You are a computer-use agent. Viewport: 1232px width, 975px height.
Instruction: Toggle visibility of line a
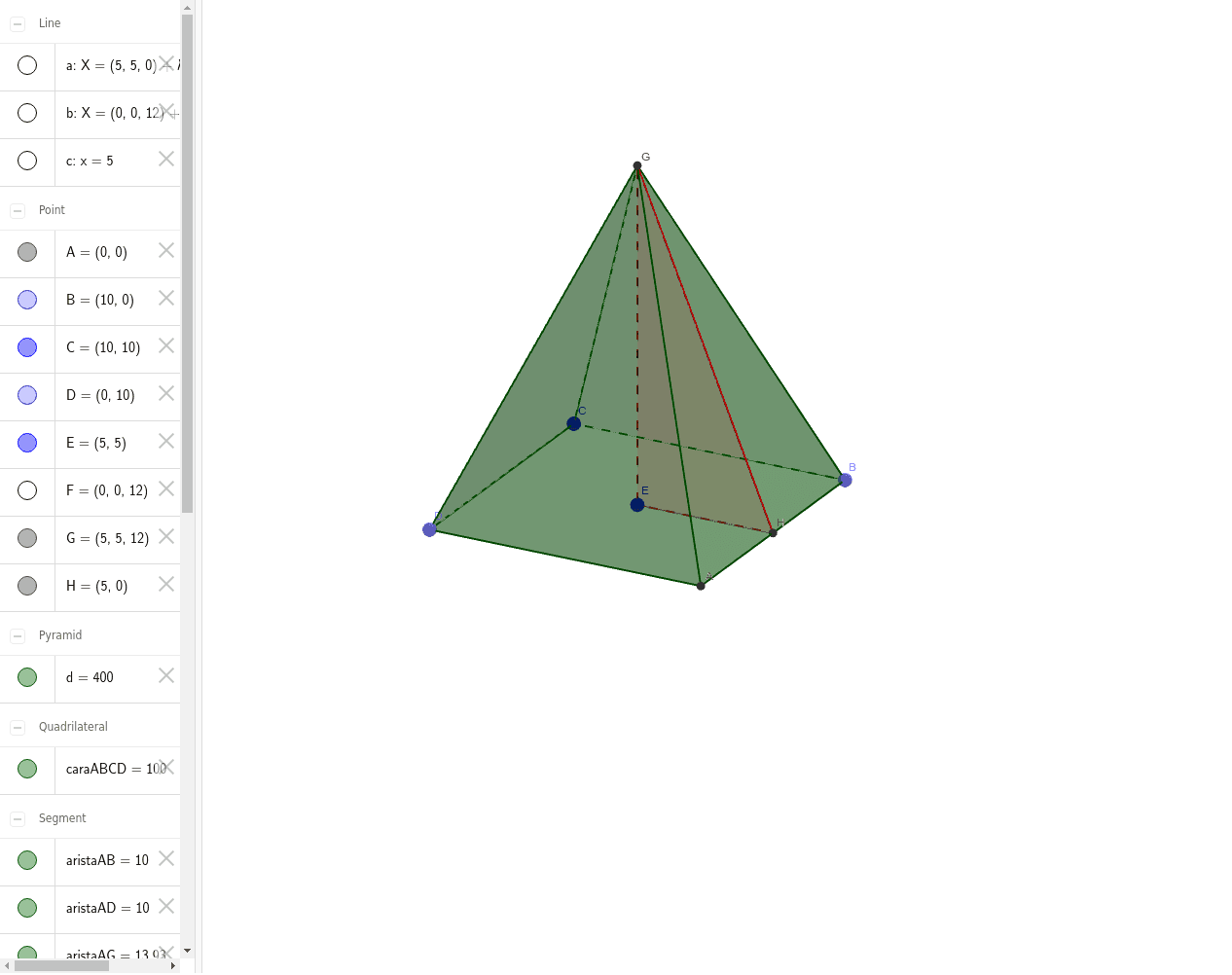27,65
